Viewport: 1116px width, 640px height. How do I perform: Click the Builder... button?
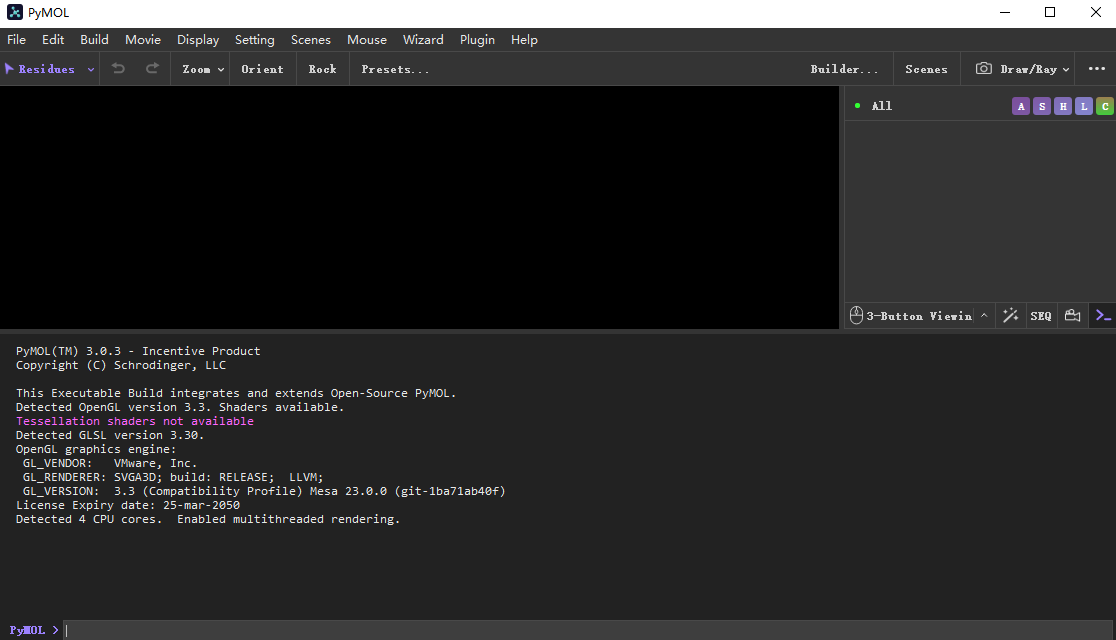[844, 69]
